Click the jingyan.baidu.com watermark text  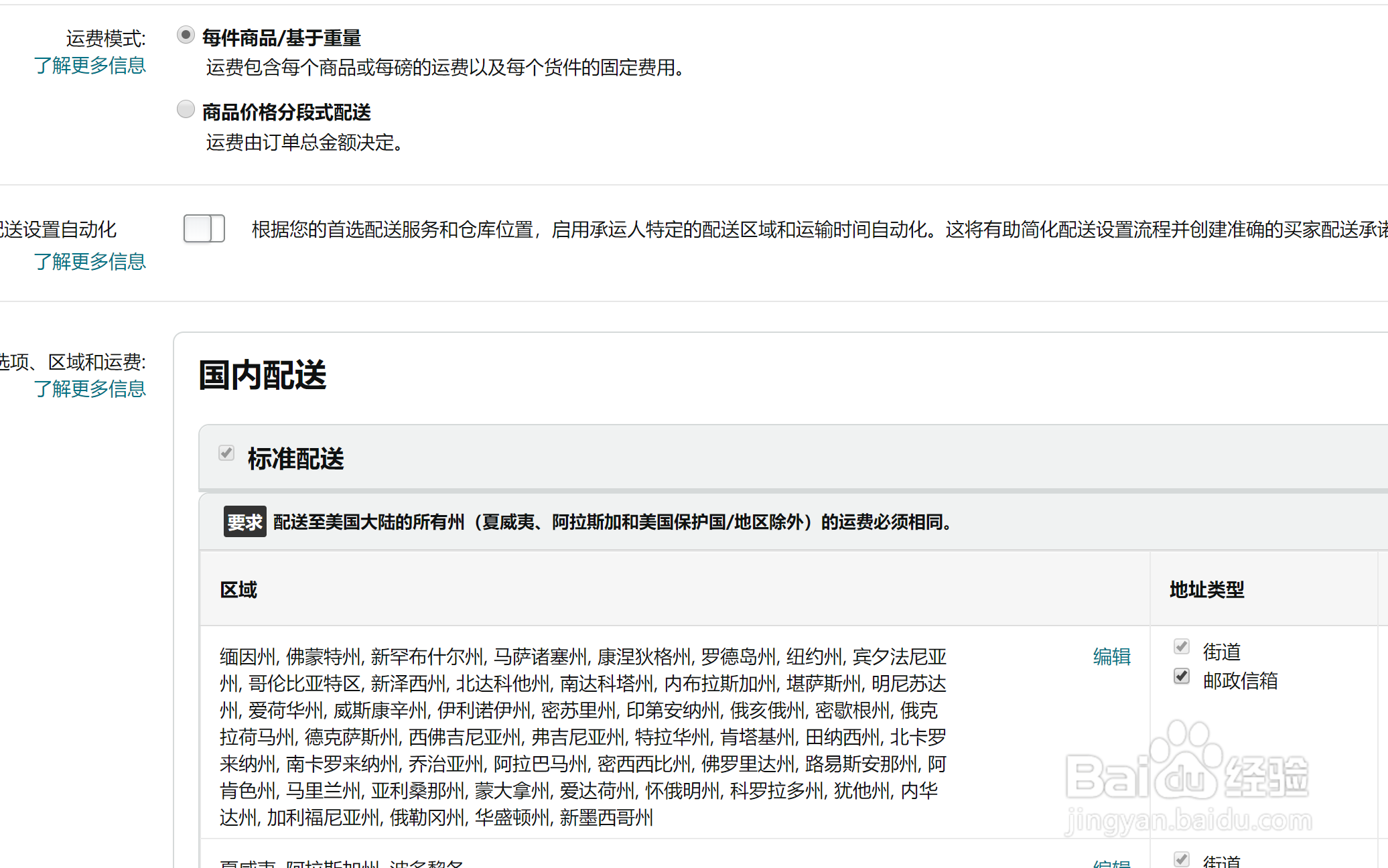pyautogui.click(x=1188, y=820)
